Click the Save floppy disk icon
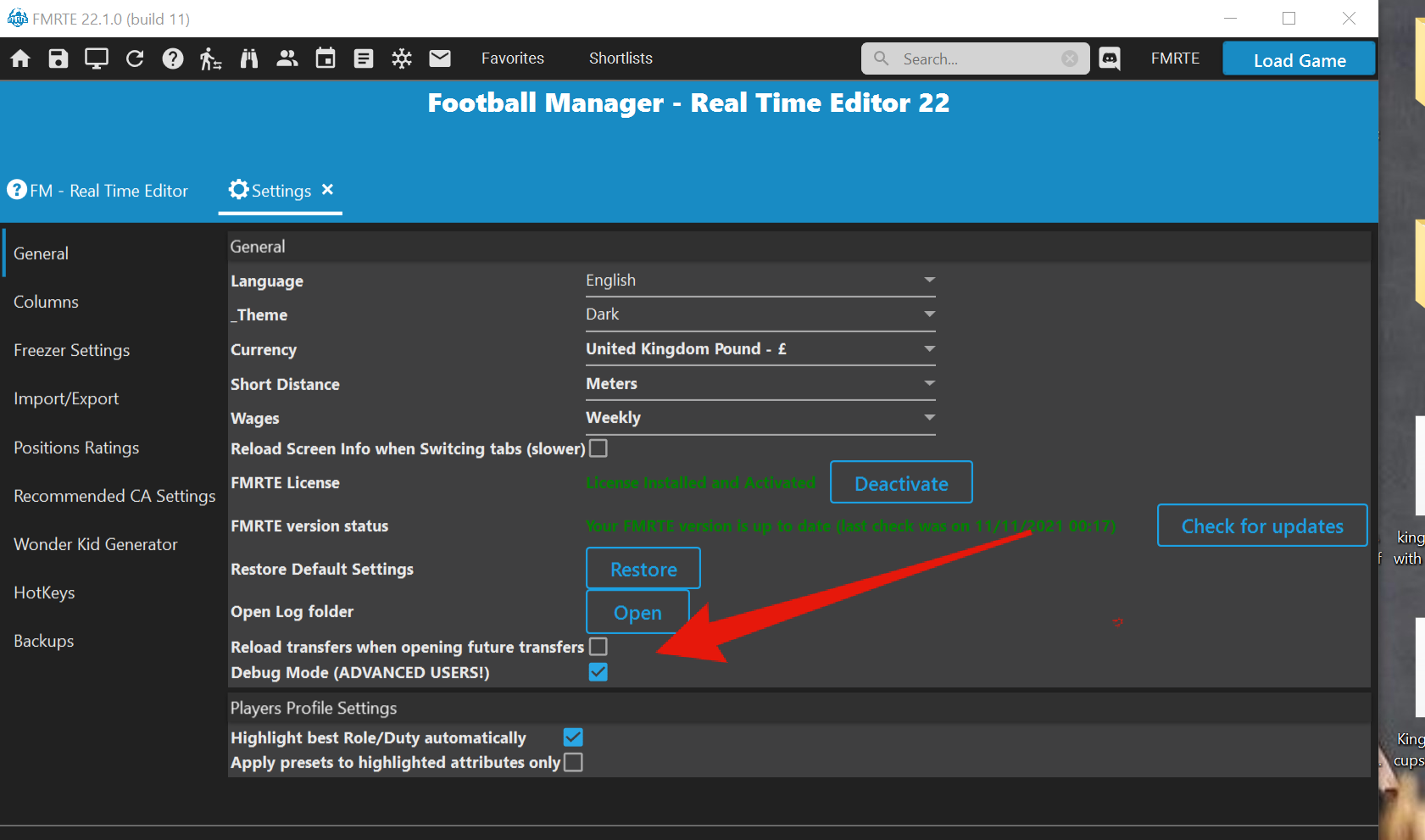Screen dimensions: 1425x840 click(x=58, y=58)
